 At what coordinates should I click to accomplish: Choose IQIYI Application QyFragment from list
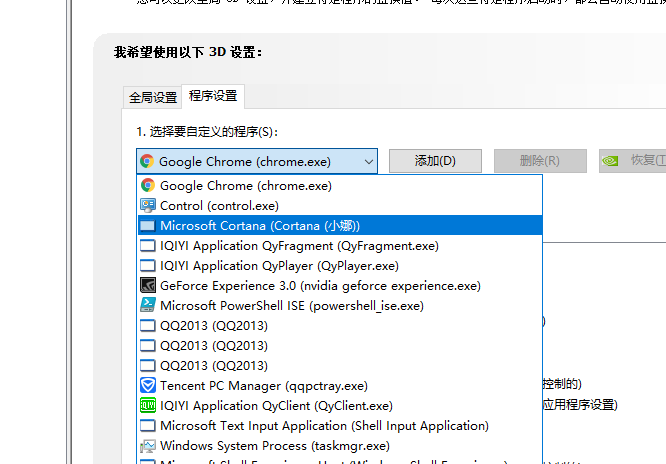(x=299, y=245)
